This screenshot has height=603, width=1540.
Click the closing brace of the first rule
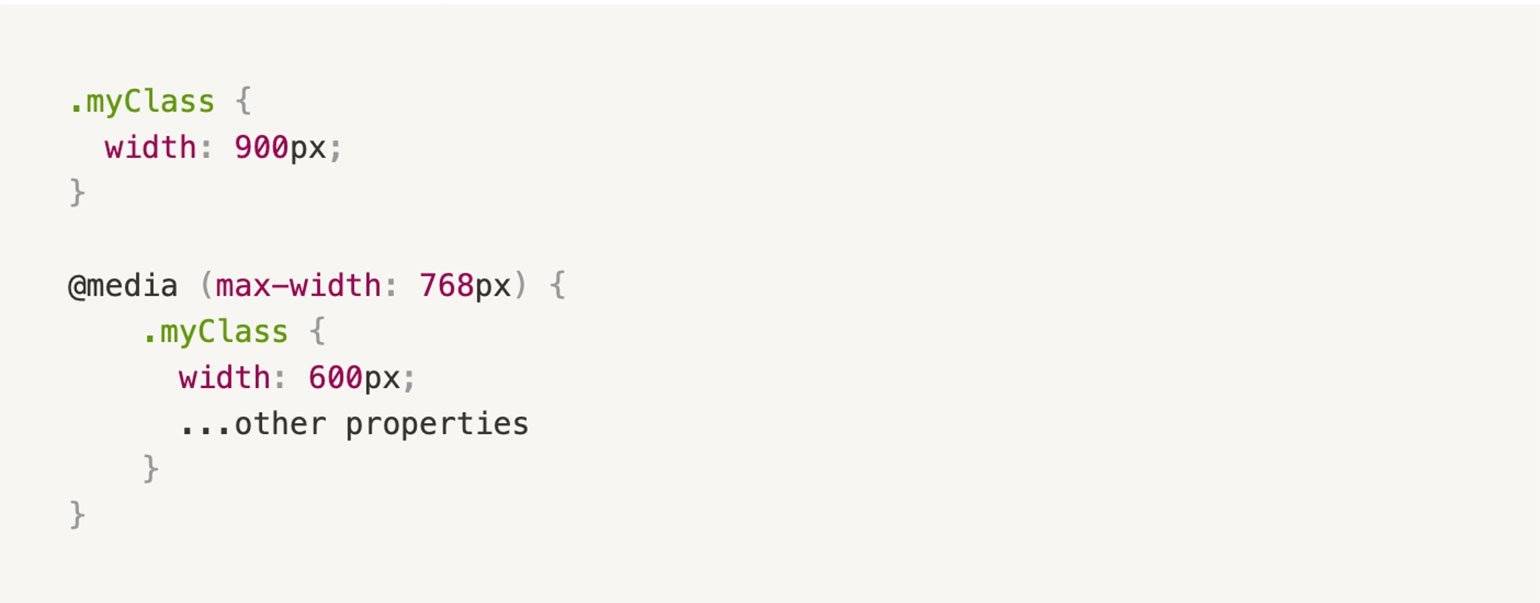[77, 193]
